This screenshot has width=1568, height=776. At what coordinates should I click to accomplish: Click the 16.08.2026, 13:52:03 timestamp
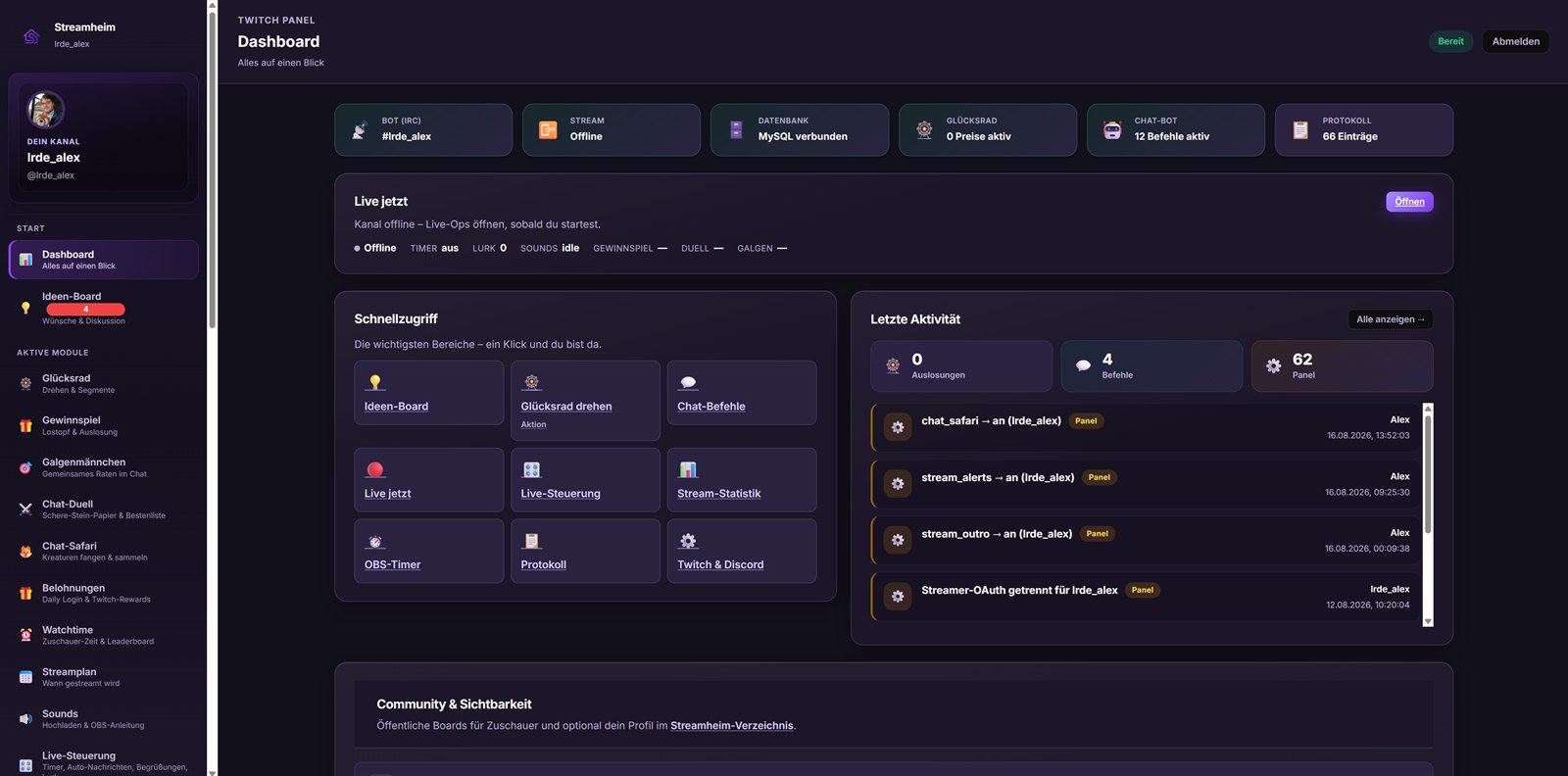pos(1368,436)
